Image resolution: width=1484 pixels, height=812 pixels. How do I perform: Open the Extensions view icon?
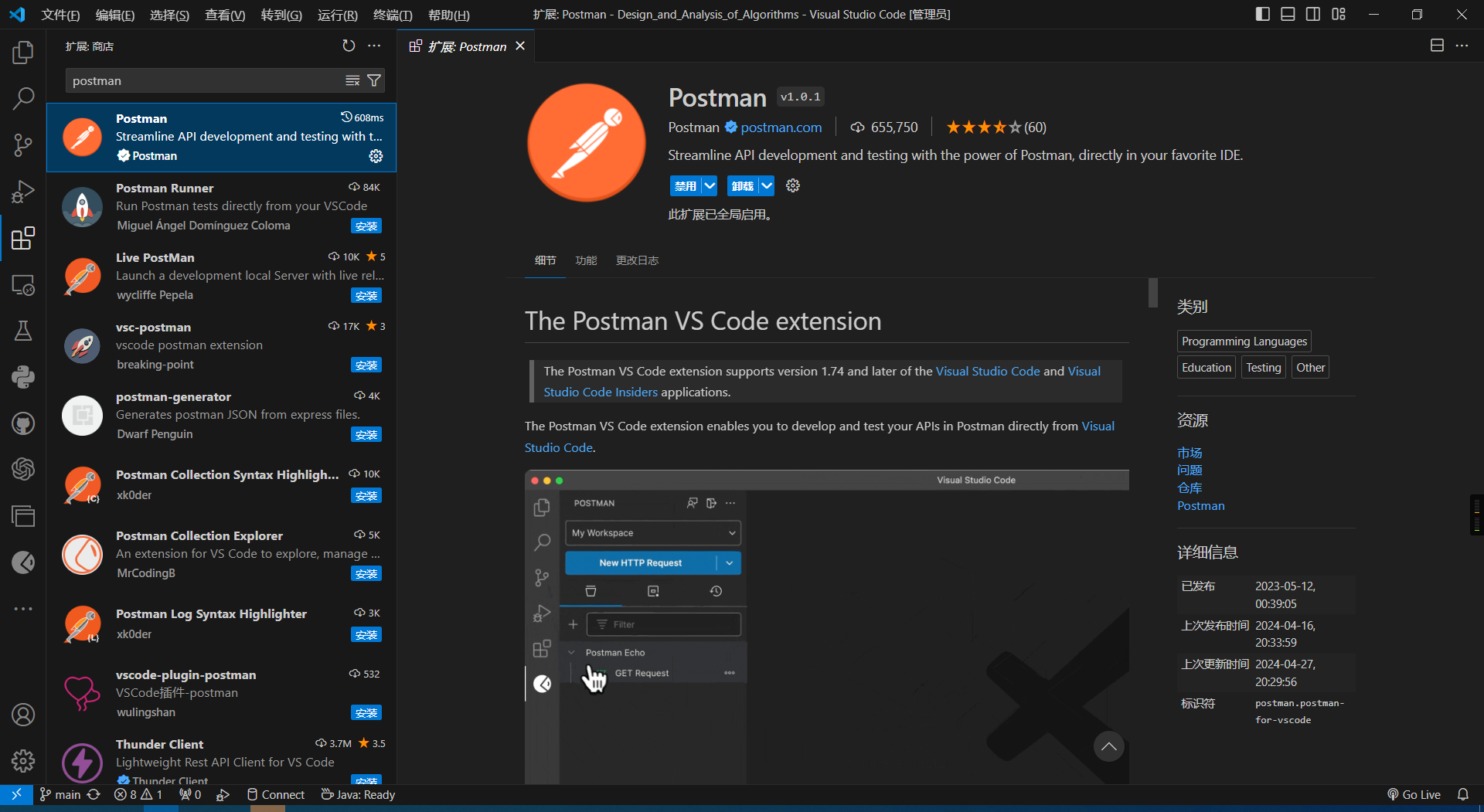(23, 238)
